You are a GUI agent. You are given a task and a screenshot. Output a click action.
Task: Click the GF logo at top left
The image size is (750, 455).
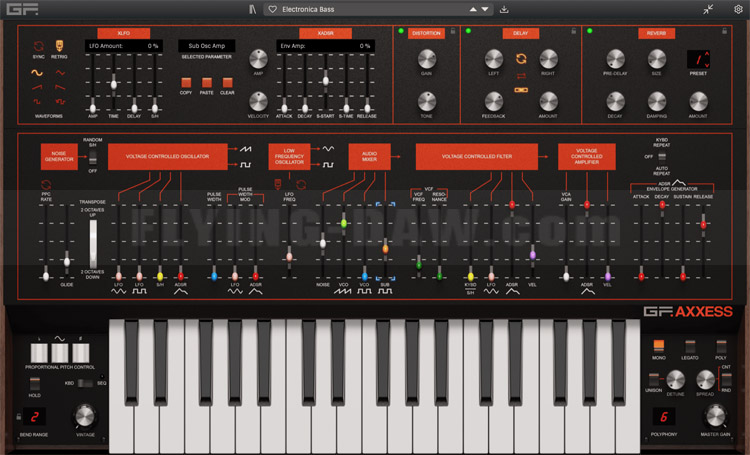click(x=22, y=9)
